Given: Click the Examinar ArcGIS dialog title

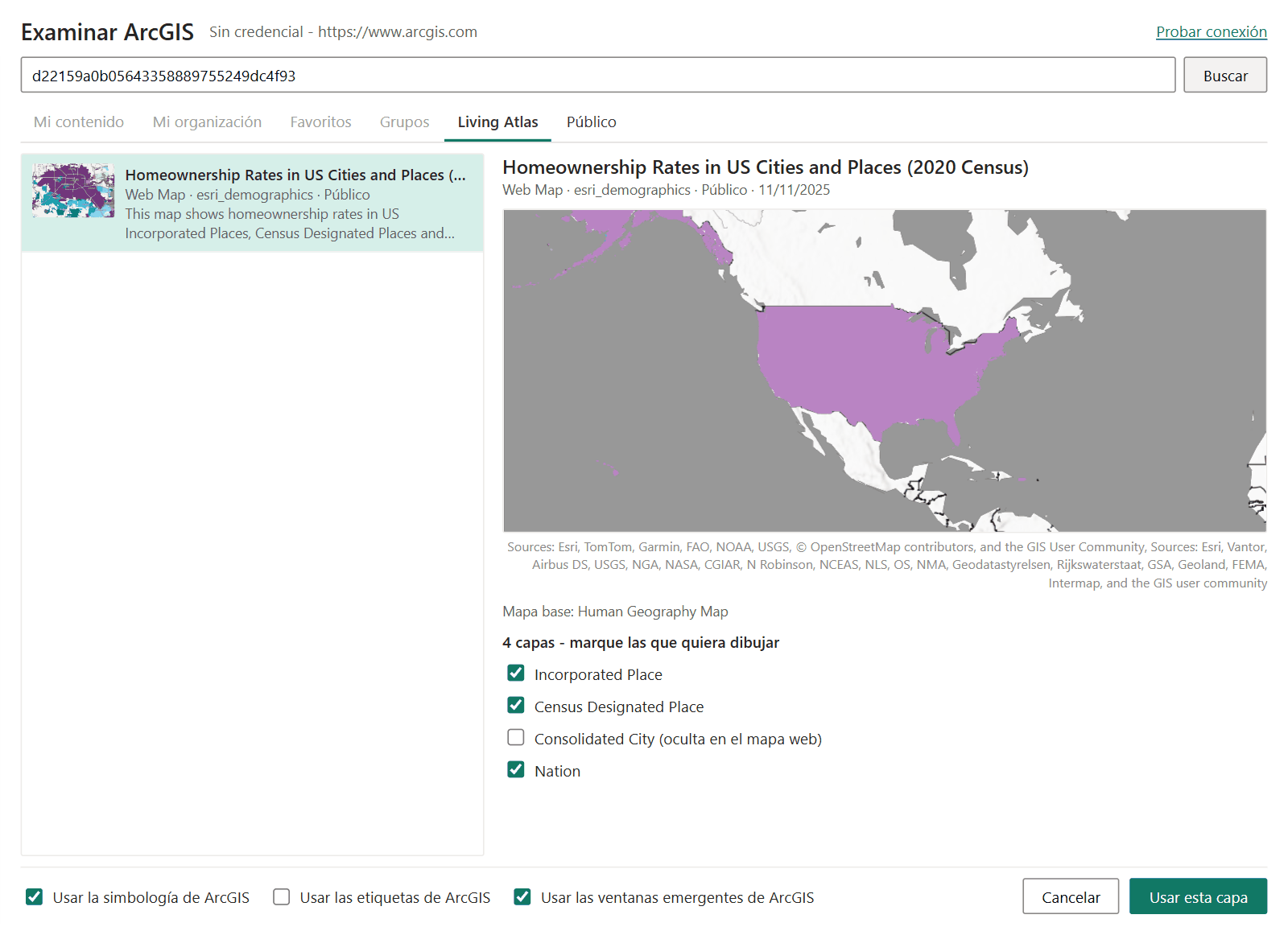Looking at the screenshot, I should pyautogui.click(x=107, y=32).
